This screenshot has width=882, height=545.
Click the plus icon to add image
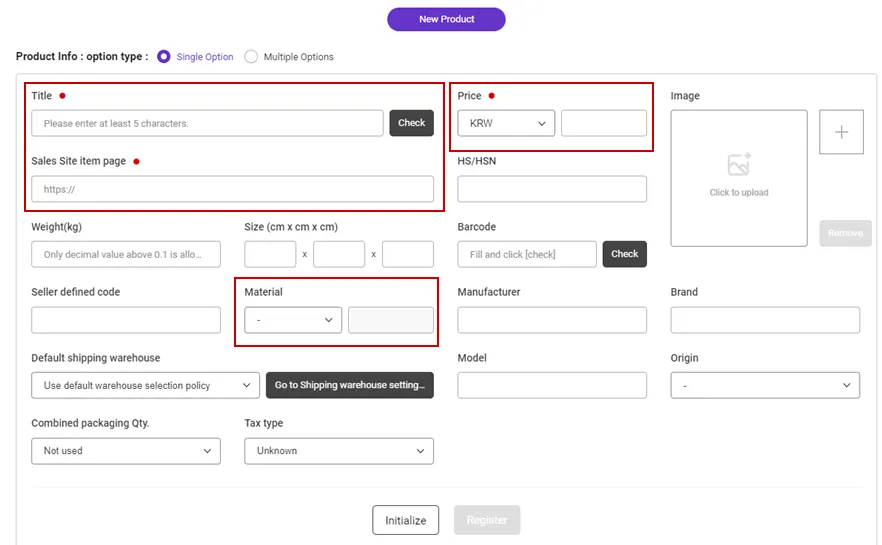pos(841,132)
